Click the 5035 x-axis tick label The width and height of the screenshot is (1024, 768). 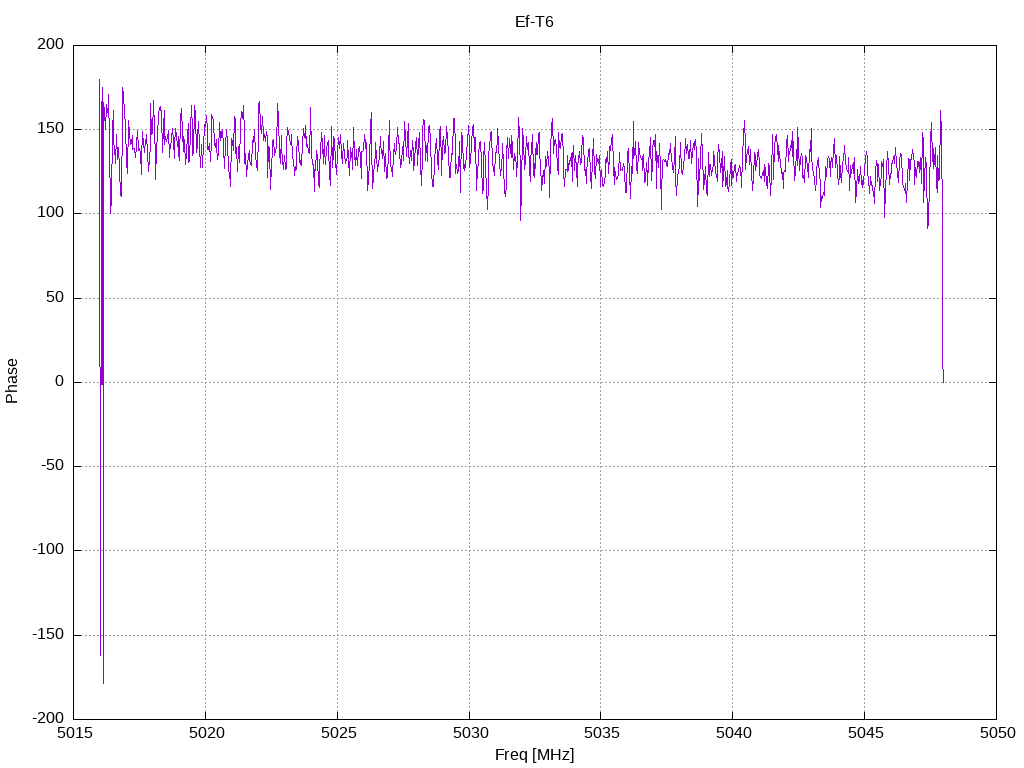[600, 734]
